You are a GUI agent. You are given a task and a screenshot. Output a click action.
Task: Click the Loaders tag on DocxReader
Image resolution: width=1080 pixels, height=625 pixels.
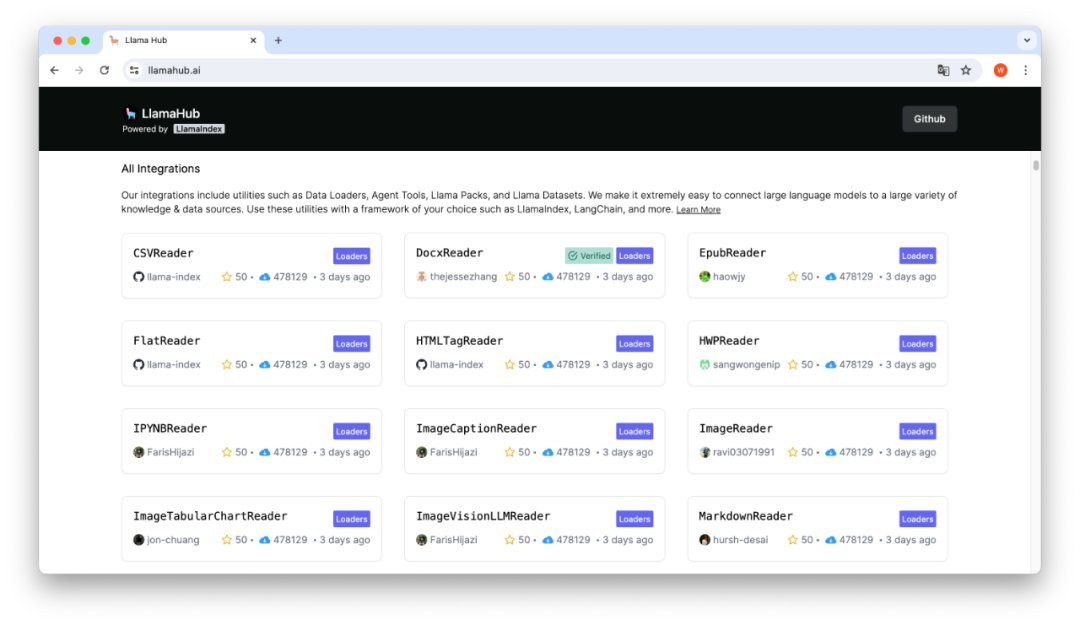pos(634,256)
